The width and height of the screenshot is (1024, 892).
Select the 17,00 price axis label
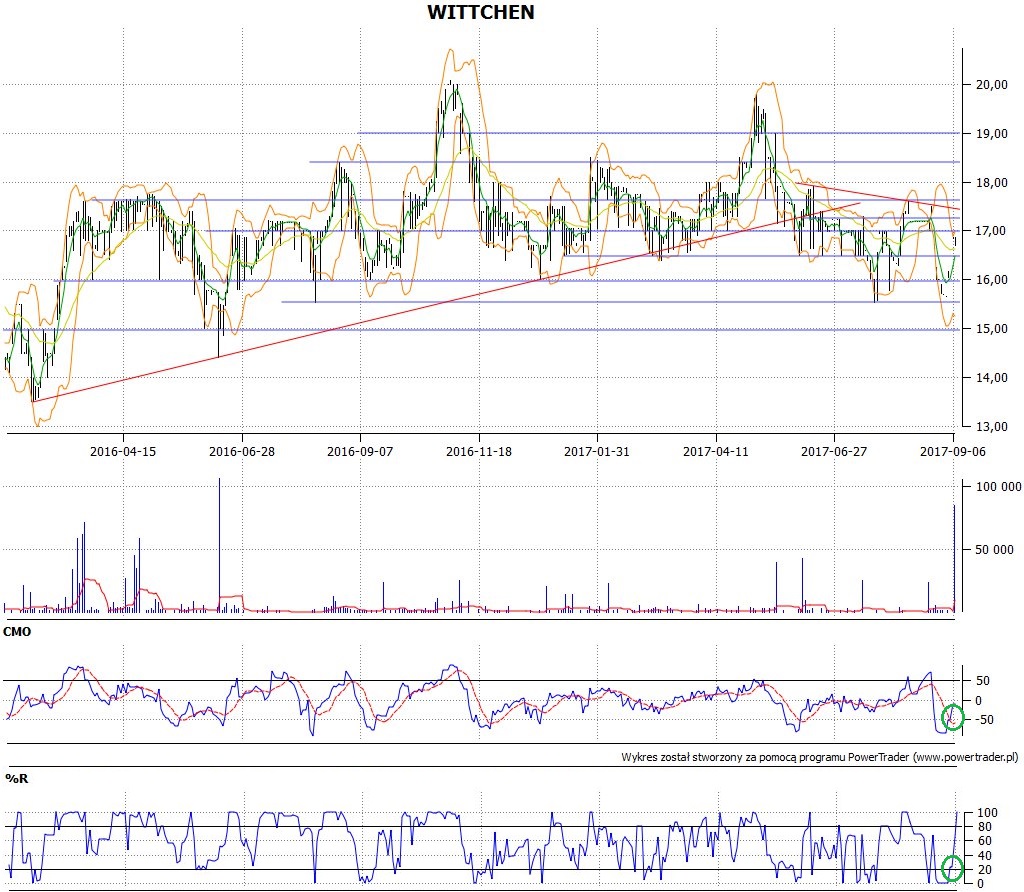click(991, 231)
